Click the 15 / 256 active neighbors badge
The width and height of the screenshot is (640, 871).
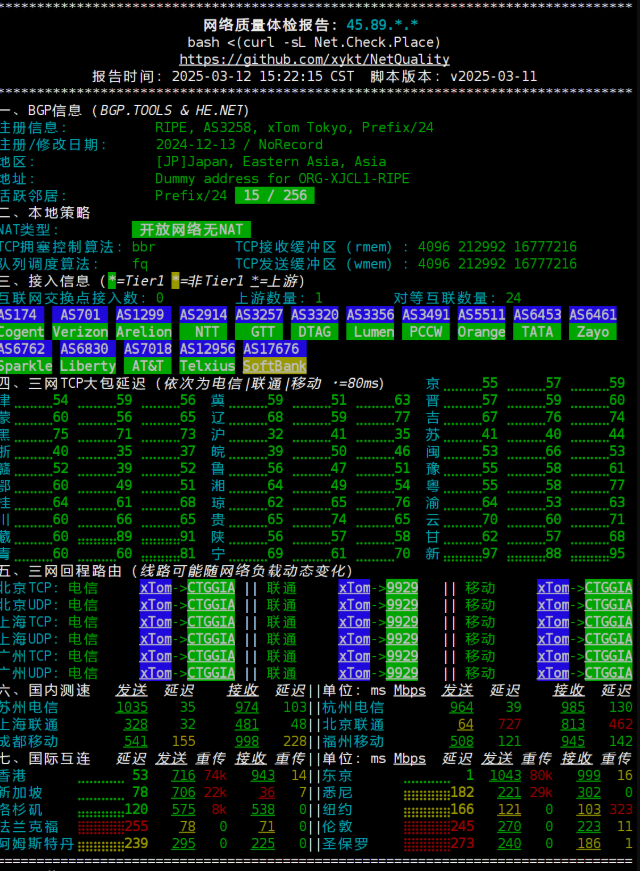tap(274, 196)
